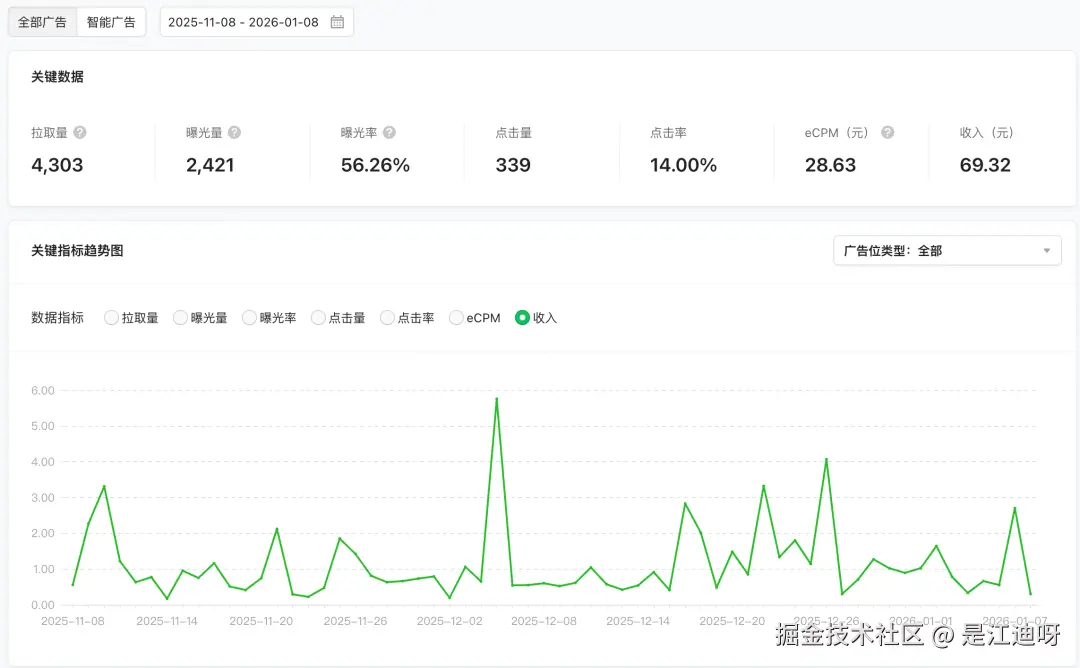Show help tooltip for eCPM（元）
Image resolution: width=1080 pixels, height=668 pixels.
[x=887, y=132]
